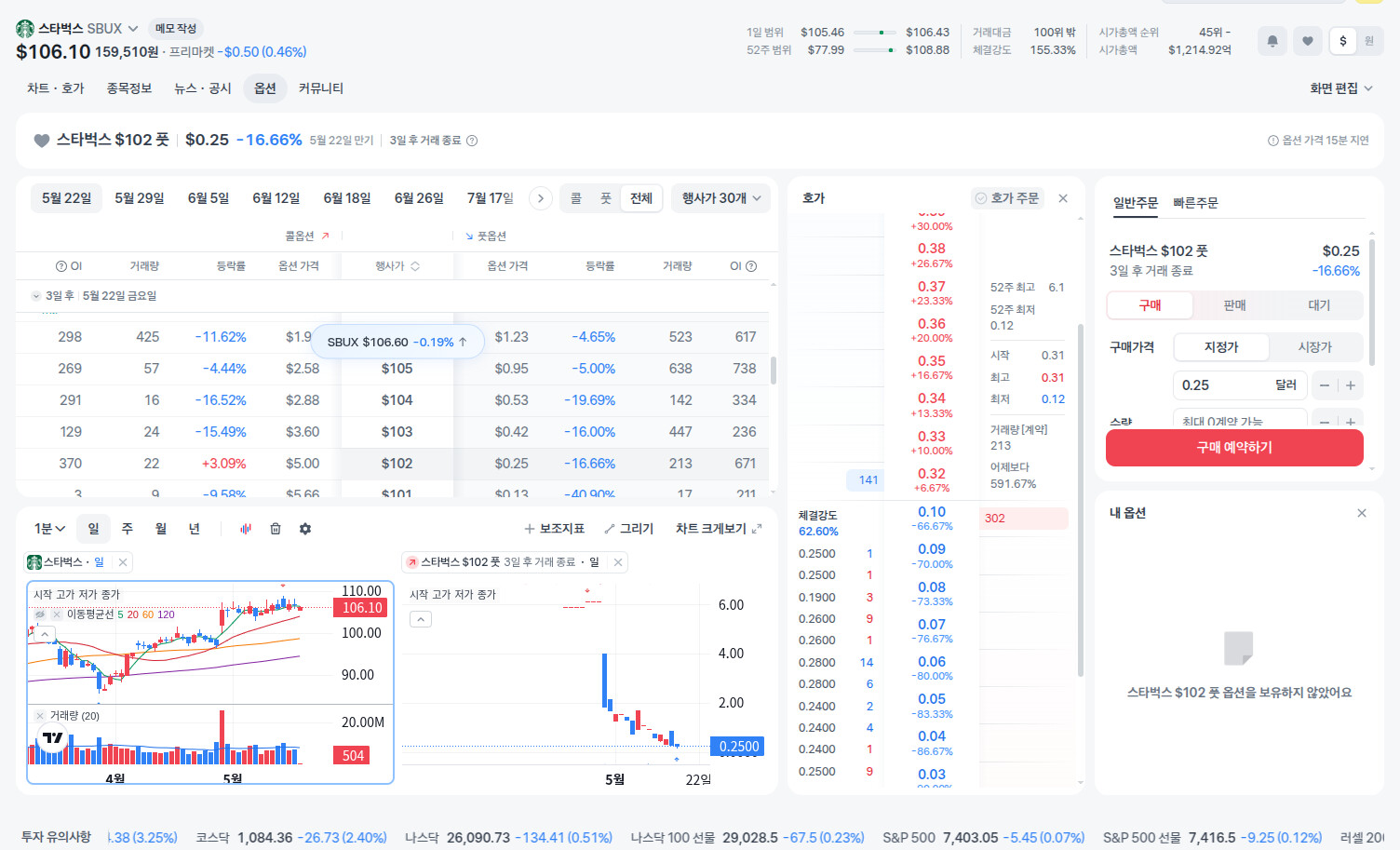The width and height of the screenshot is (1400, 850).
Task: Click the OI info icon in call columns
Action: coord(61,266)
